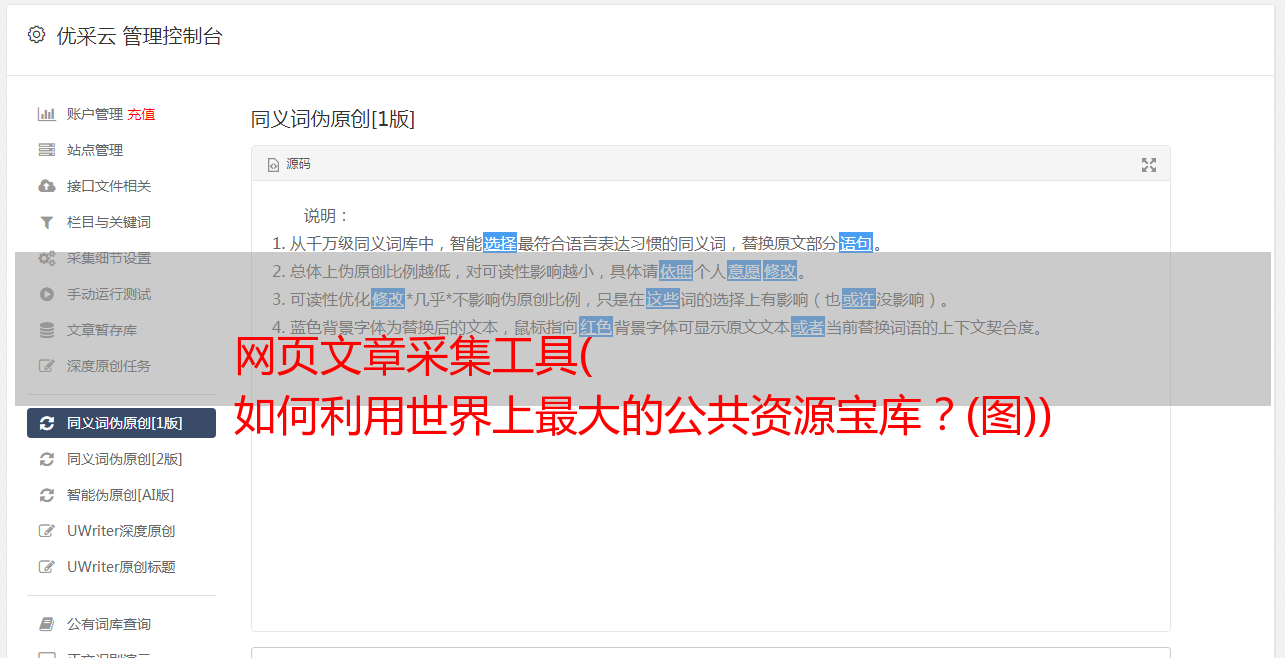1285x658 pixels.
Task: Click the highlighted word 选择 in line one
Action: (500, 243)
